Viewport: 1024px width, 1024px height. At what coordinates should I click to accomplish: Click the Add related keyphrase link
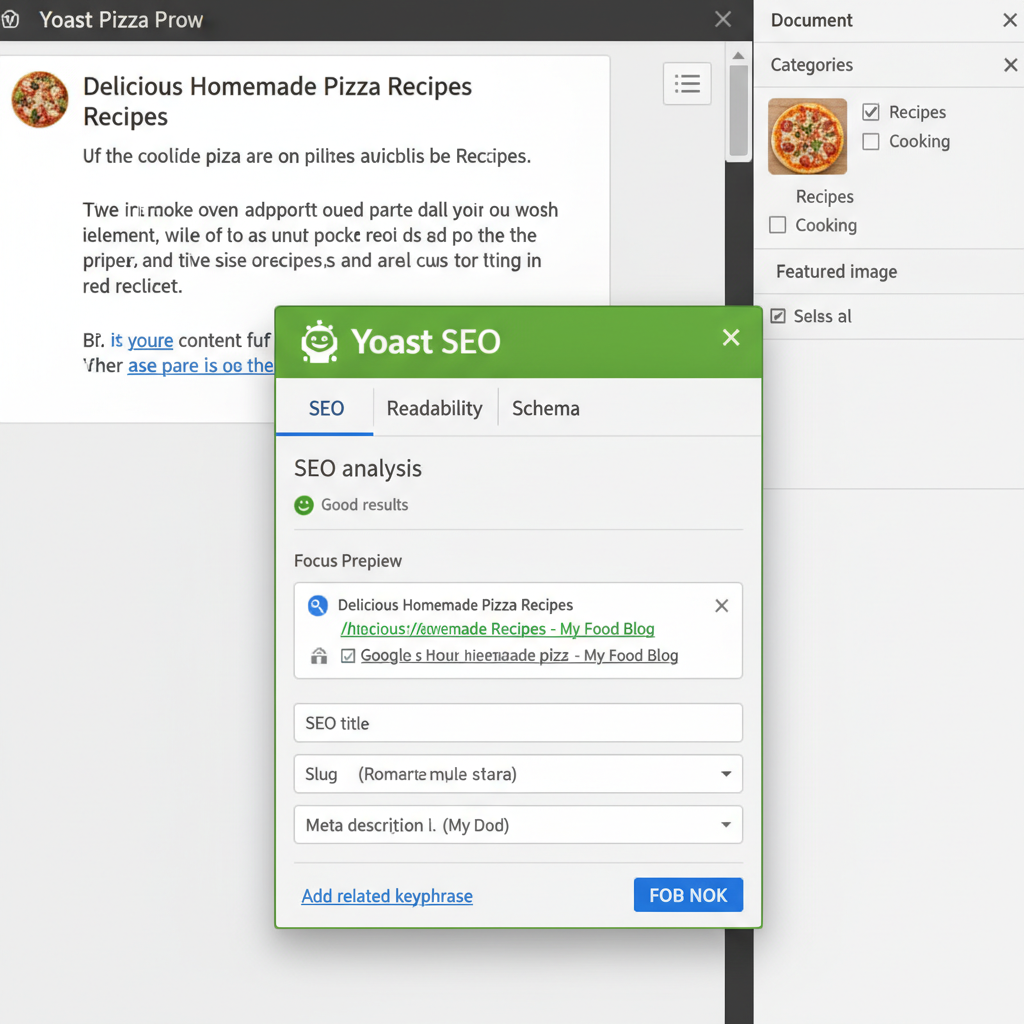click(386, 895)
